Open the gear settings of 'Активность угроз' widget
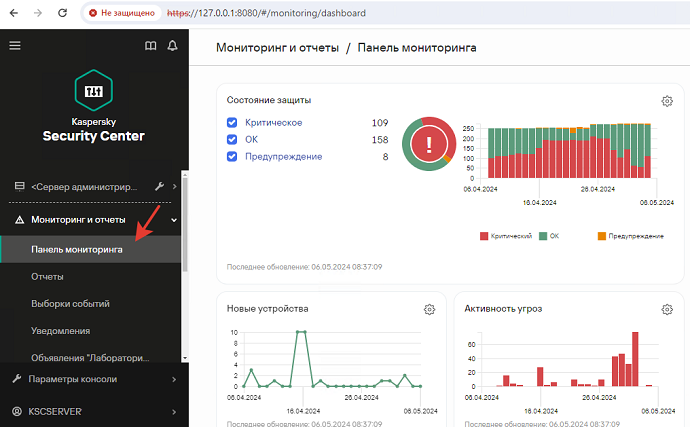This screenshot has width=690, height=427. (667, 309)
